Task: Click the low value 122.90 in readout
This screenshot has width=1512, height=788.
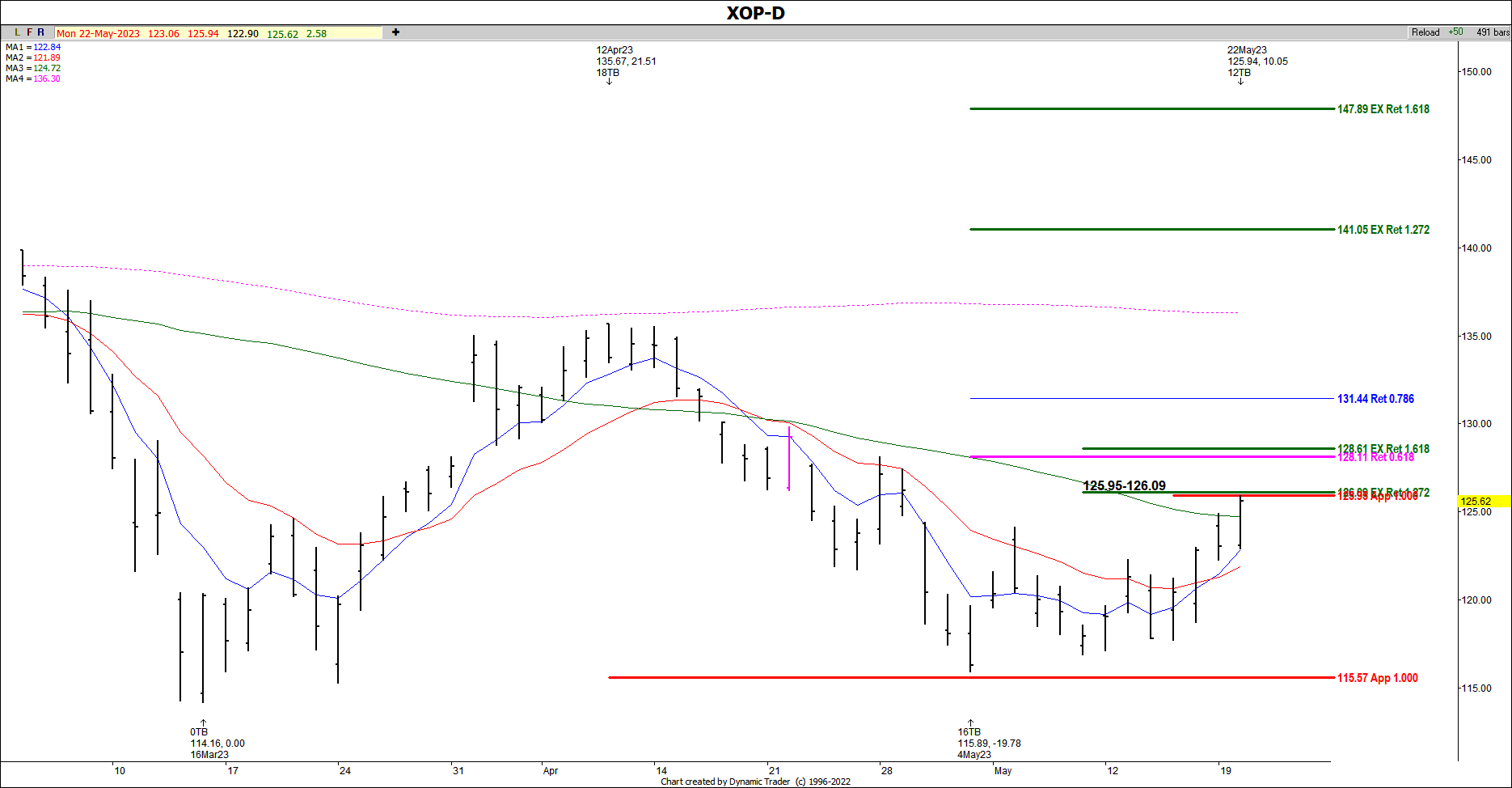Action: click(x=243, y=34)
